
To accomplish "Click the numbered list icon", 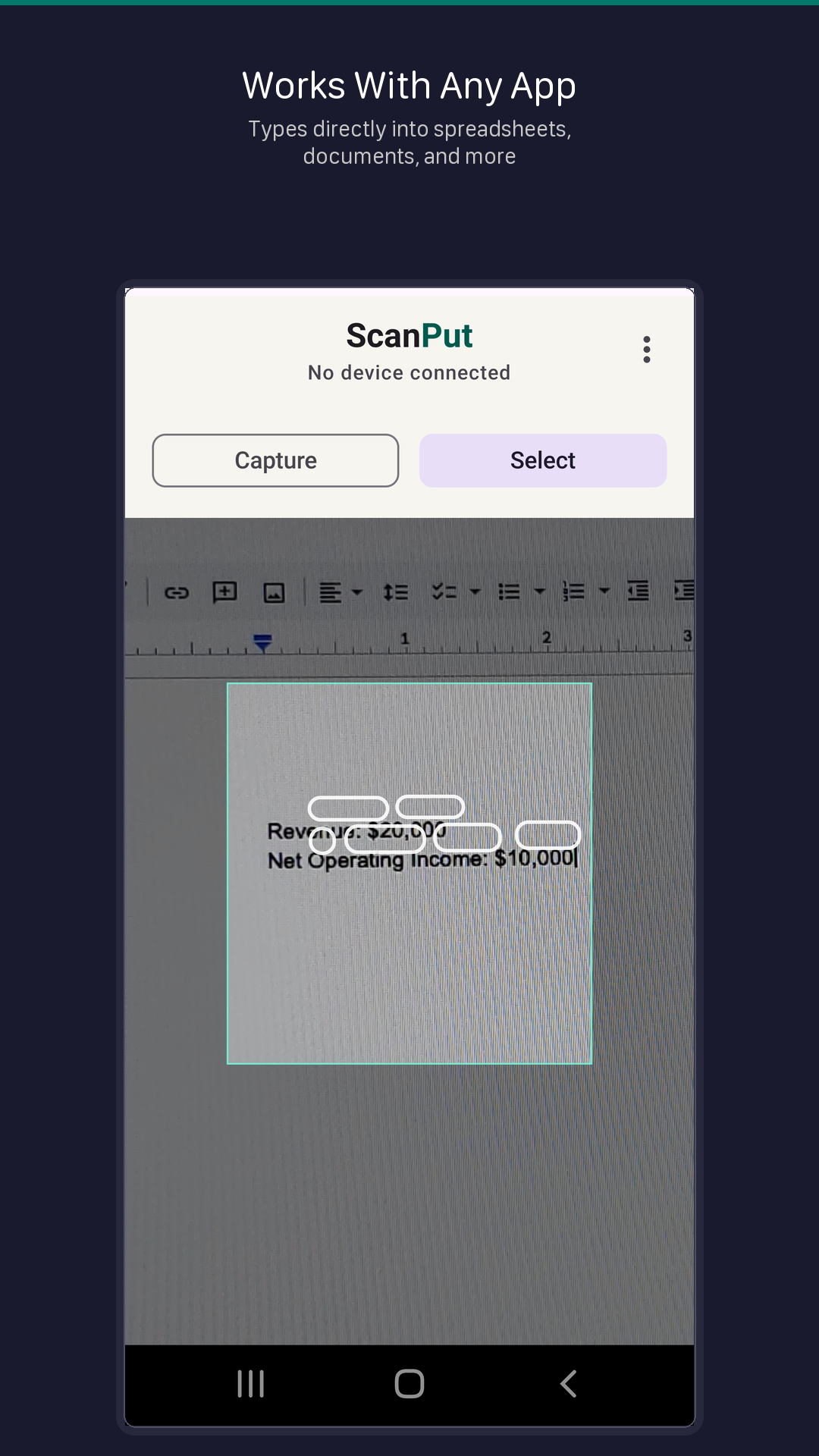I will point(573,591).
